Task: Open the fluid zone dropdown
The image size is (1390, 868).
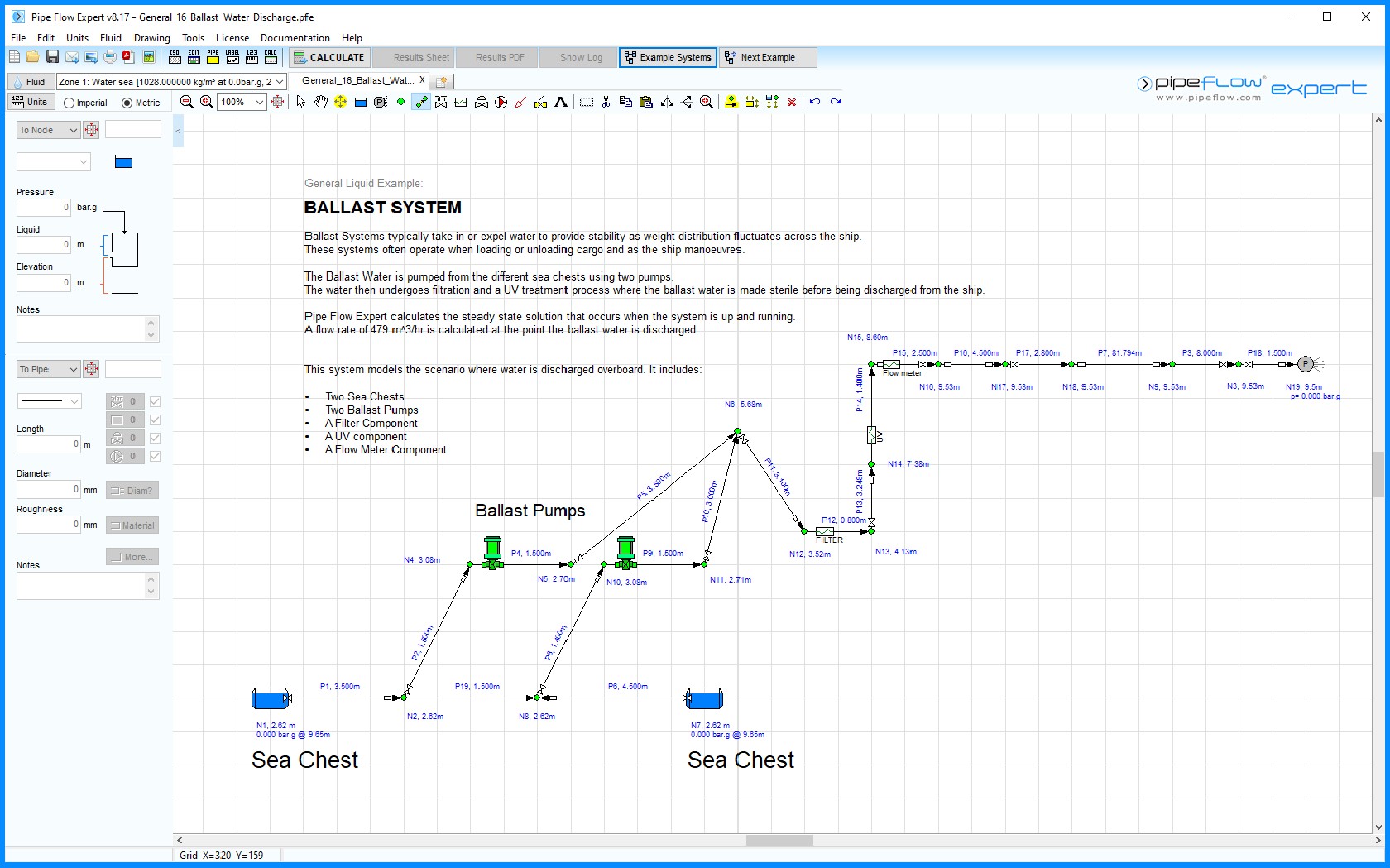Action: 280,82
